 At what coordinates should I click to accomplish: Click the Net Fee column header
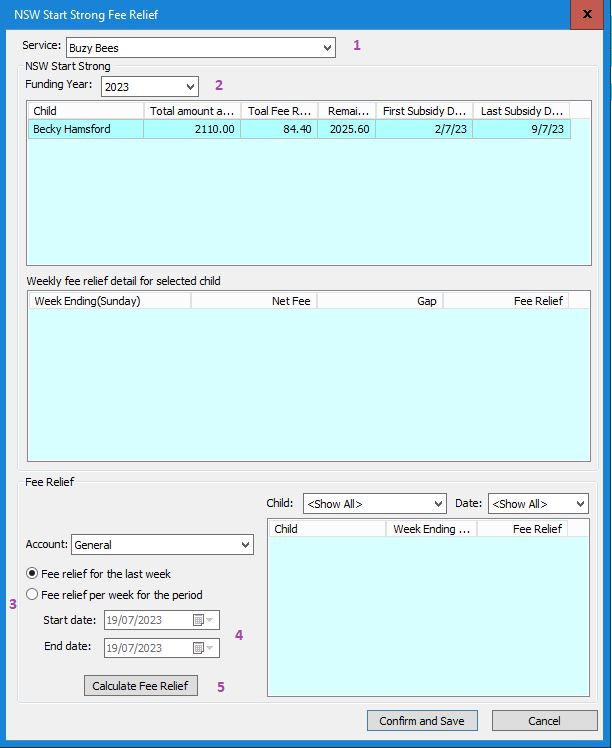click(253, 300)
